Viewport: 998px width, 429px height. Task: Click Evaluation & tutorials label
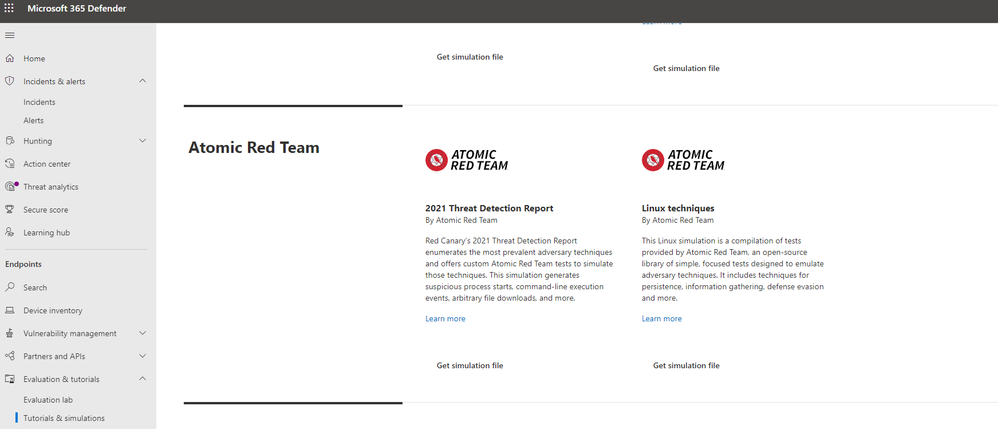pos(61,379)
